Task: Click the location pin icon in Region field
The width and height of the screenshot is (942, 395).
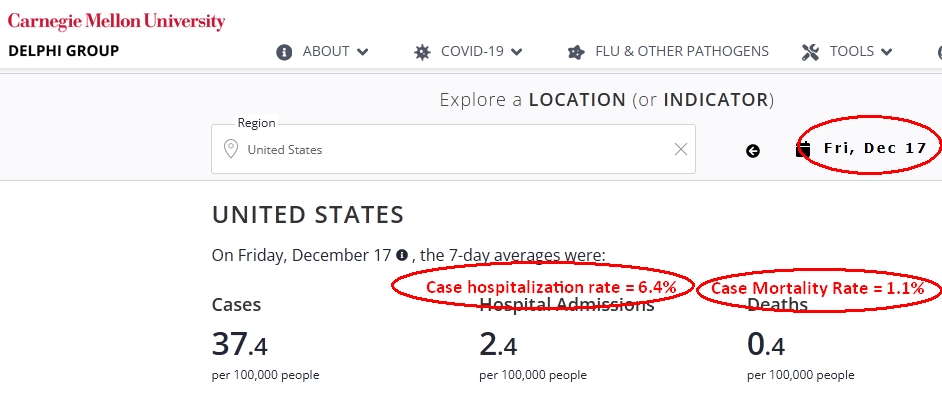Action: (230, 149)
